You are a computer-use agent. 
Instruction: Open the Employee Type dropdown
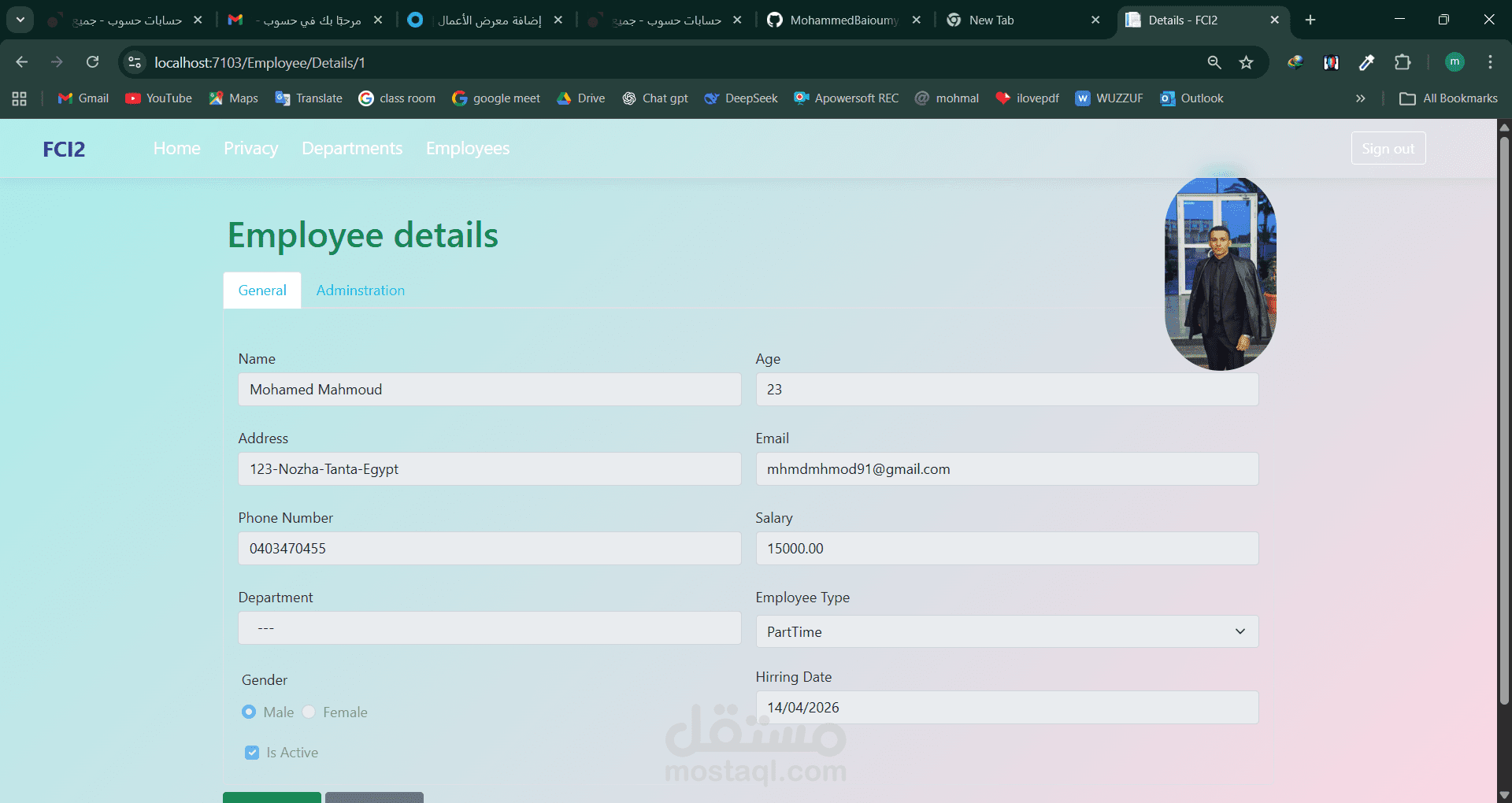(x=1007, y=631)
